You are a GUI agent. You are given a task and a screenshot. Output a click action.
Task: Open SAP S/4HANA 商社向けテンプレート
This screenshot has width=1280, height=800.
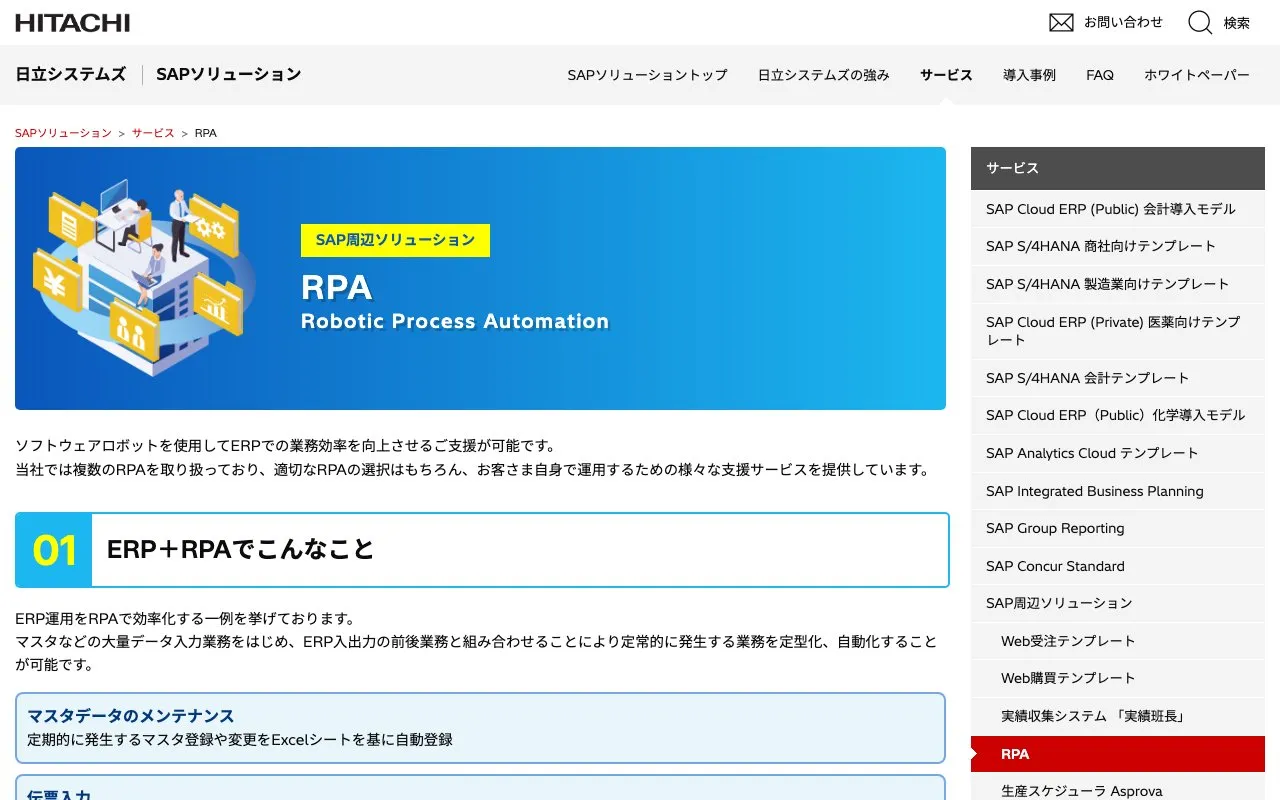click(x=1118, y=246)
